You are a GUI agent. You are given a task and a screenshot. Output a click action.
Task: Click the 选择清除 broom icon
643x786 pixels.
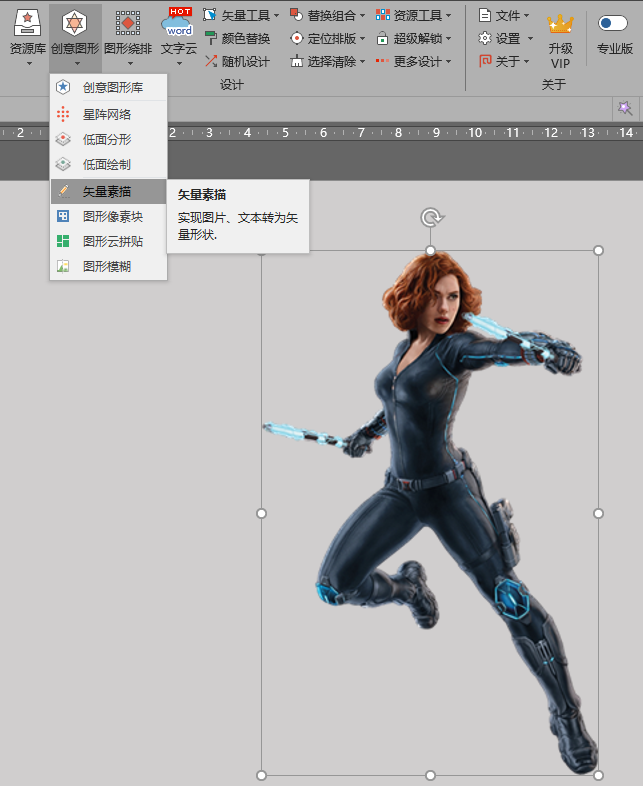tap(297, 61)
